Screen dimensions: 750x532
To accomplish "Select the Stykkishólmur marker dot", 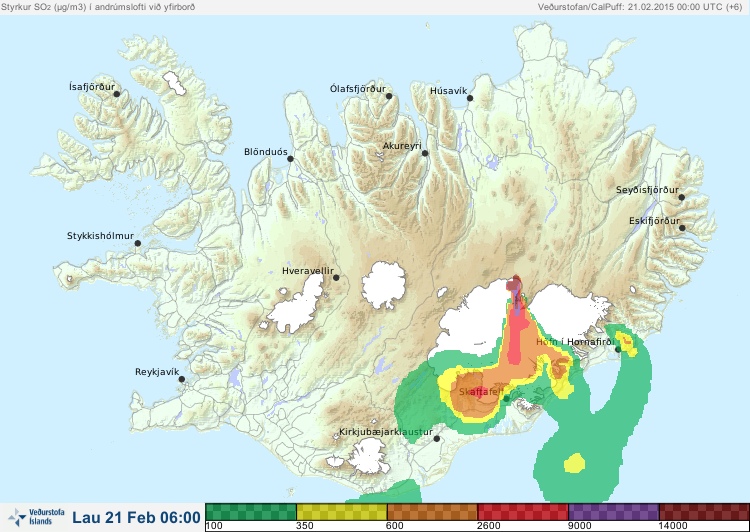I will (138, 244).
